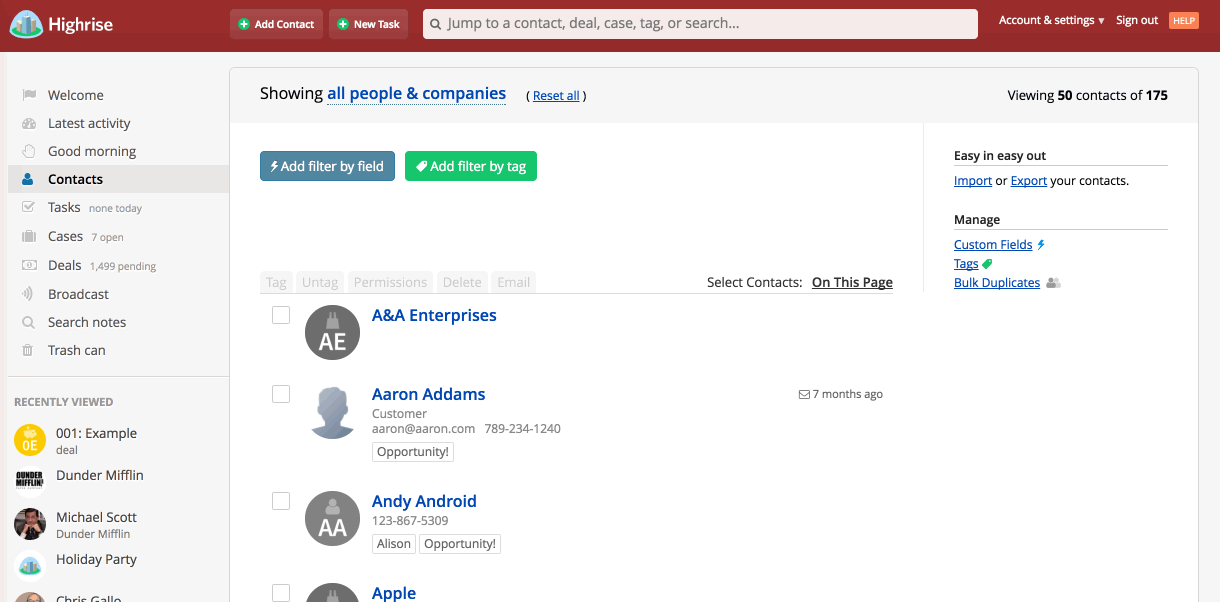Viewport: 1220px width, 602px height.
Task: Open the all people & companies filter
Action: click(x=416, y=93)
